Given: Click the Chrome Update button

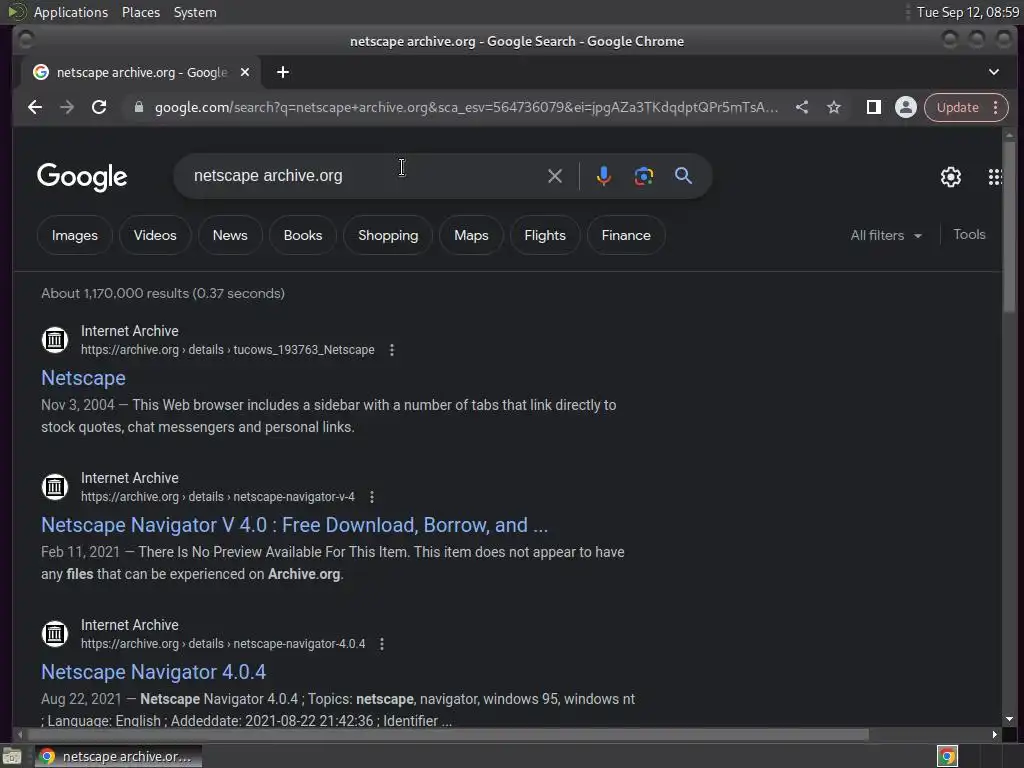Looking at the screenshot, I should coord(957,107).
